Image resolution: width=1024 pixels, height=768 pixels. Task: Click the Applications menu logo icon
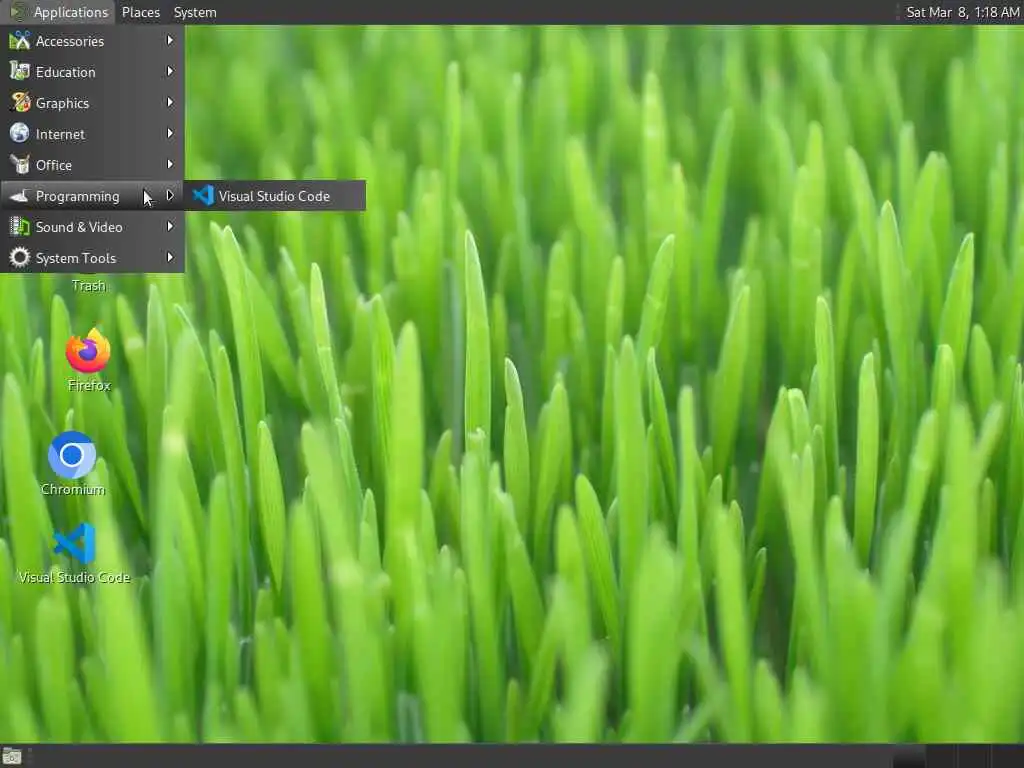pos(18,12)
